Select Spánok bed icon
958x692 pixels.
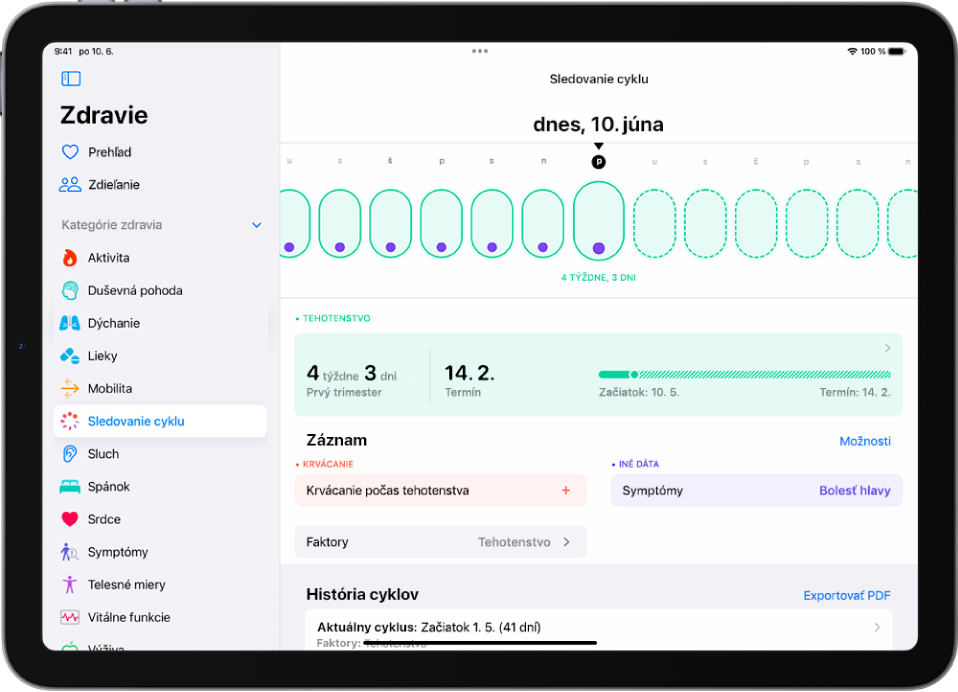70,487
